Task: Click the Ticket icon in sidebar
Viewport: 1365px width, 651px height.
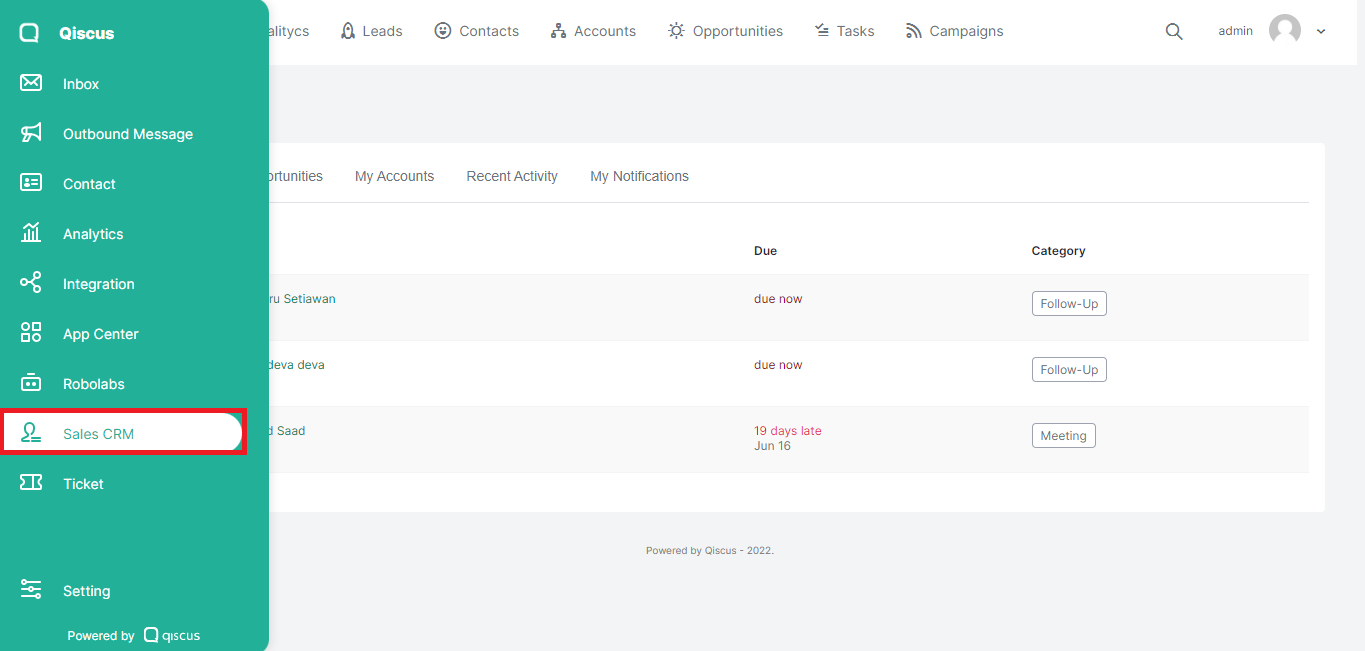Action: 31,483
